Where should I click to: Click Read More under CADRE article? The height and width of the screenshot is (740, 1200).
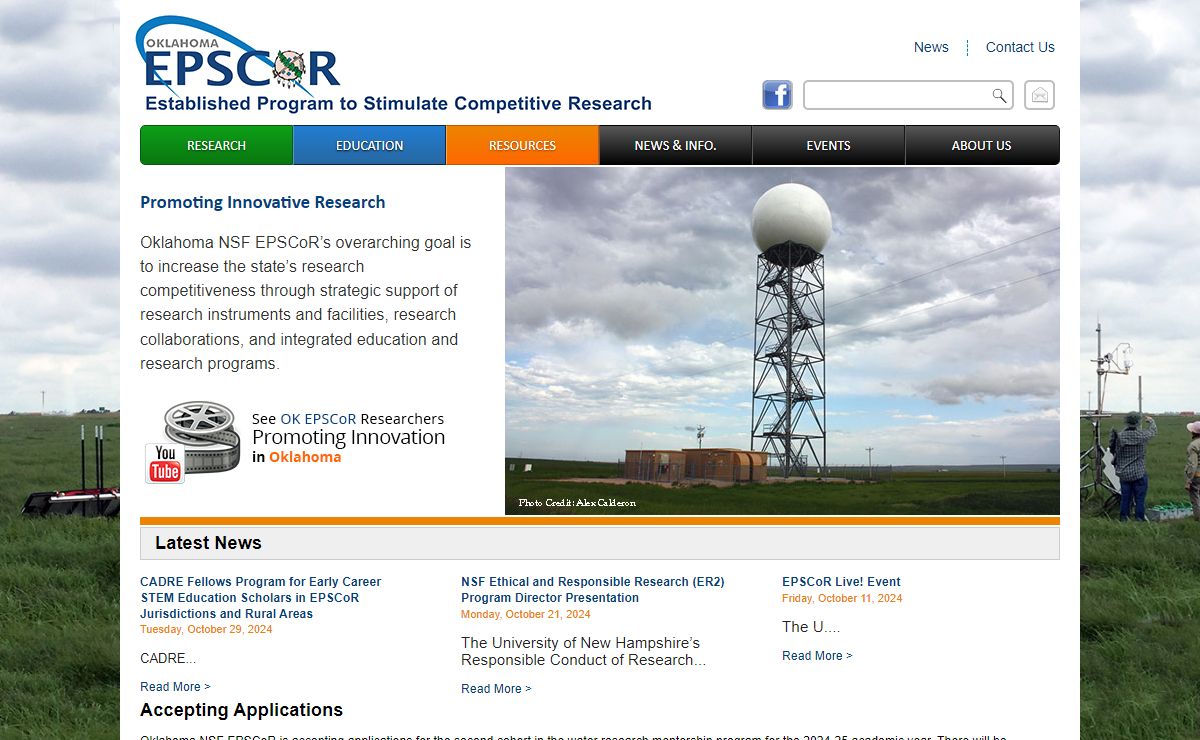point(175,687)
